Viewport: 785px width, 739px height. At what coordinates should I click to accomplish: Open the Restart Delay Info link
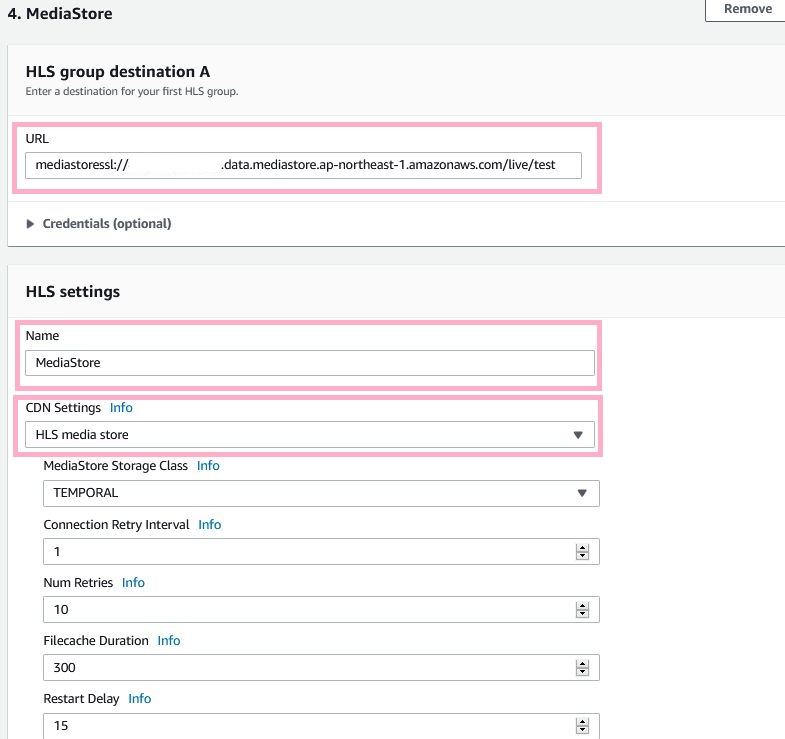tap(139, 698)
